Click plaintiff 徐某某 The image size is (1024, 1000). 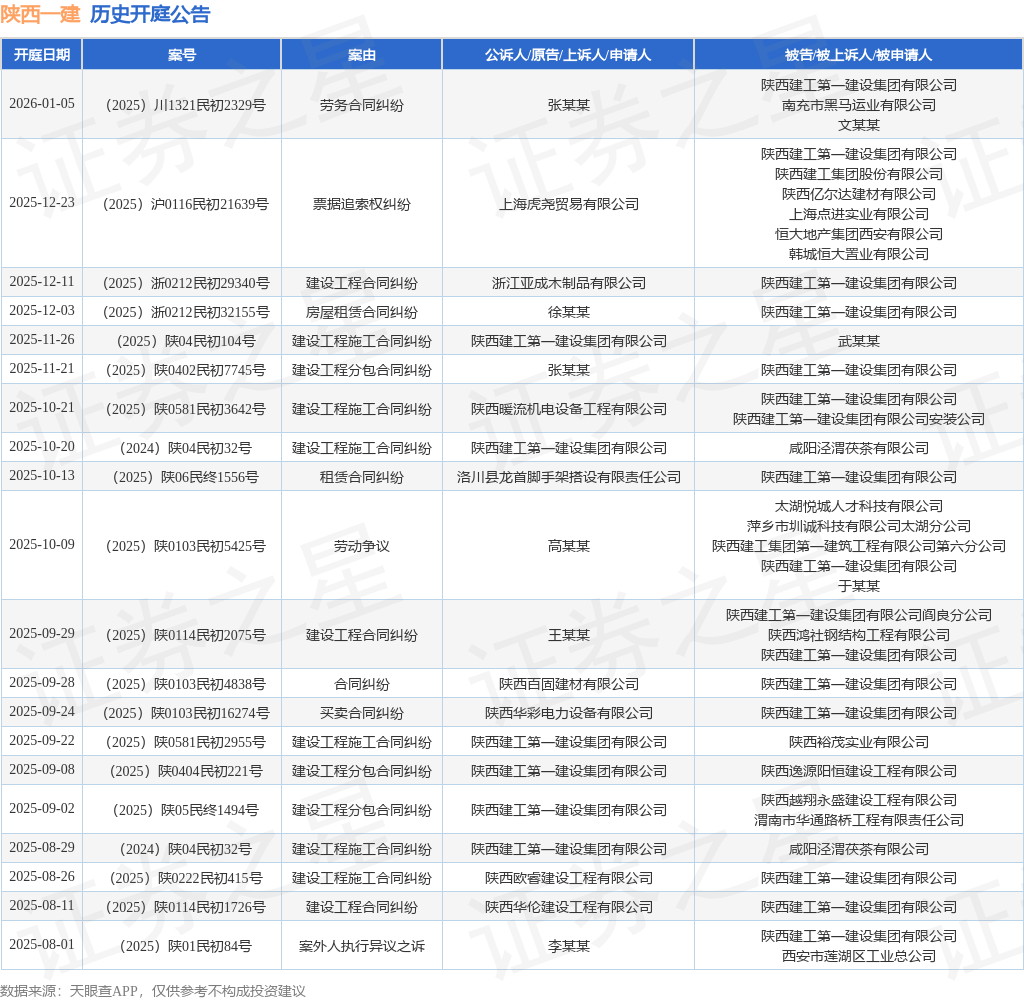pos(569,312)
